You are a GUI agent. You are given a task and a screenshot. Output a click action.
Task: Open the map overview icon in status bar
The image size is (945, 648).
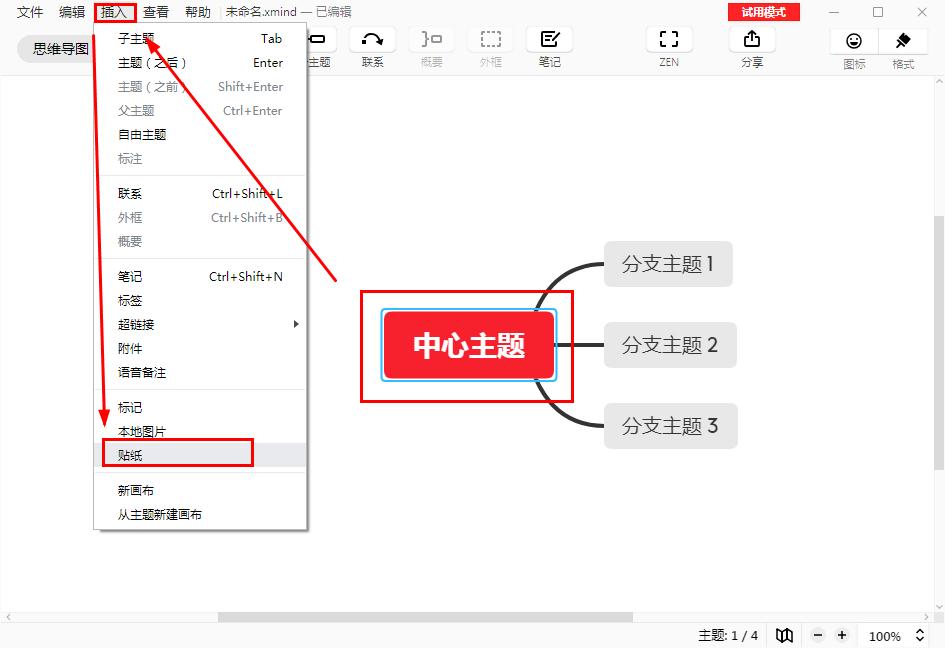point(784,635)
